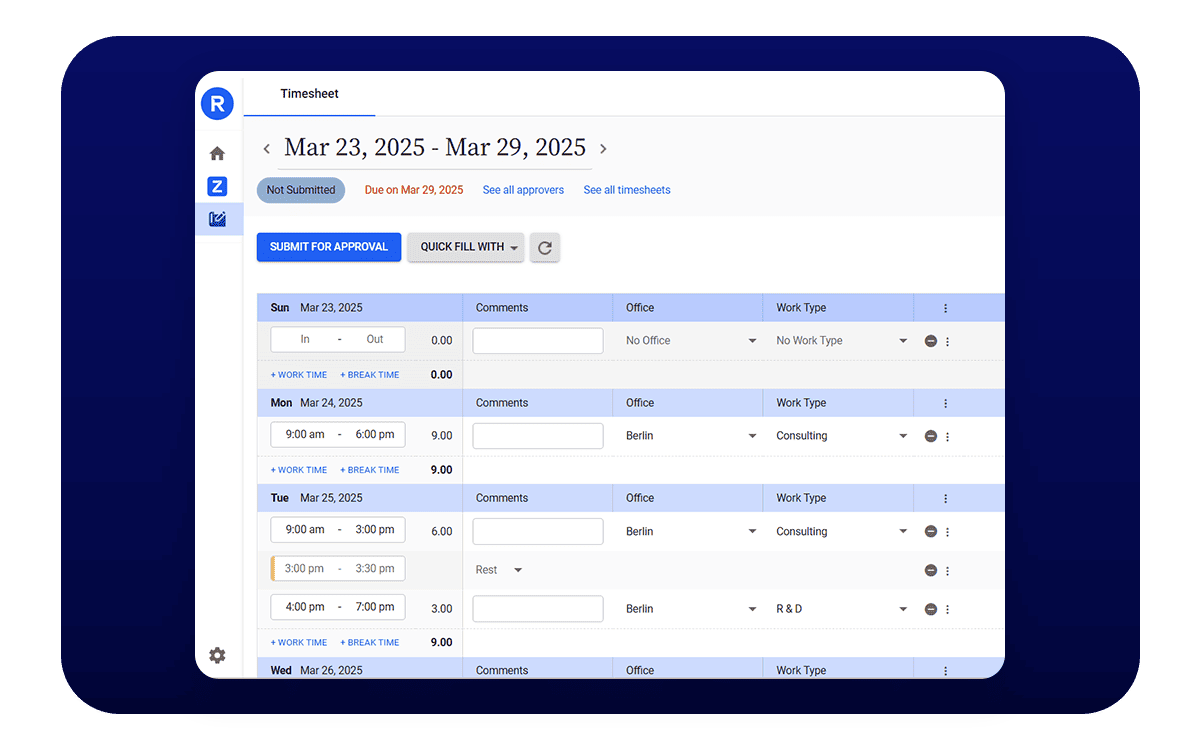The image size is (1200, 750).
Task: Click Sunday In - Out time field
Action: point(338,340)
